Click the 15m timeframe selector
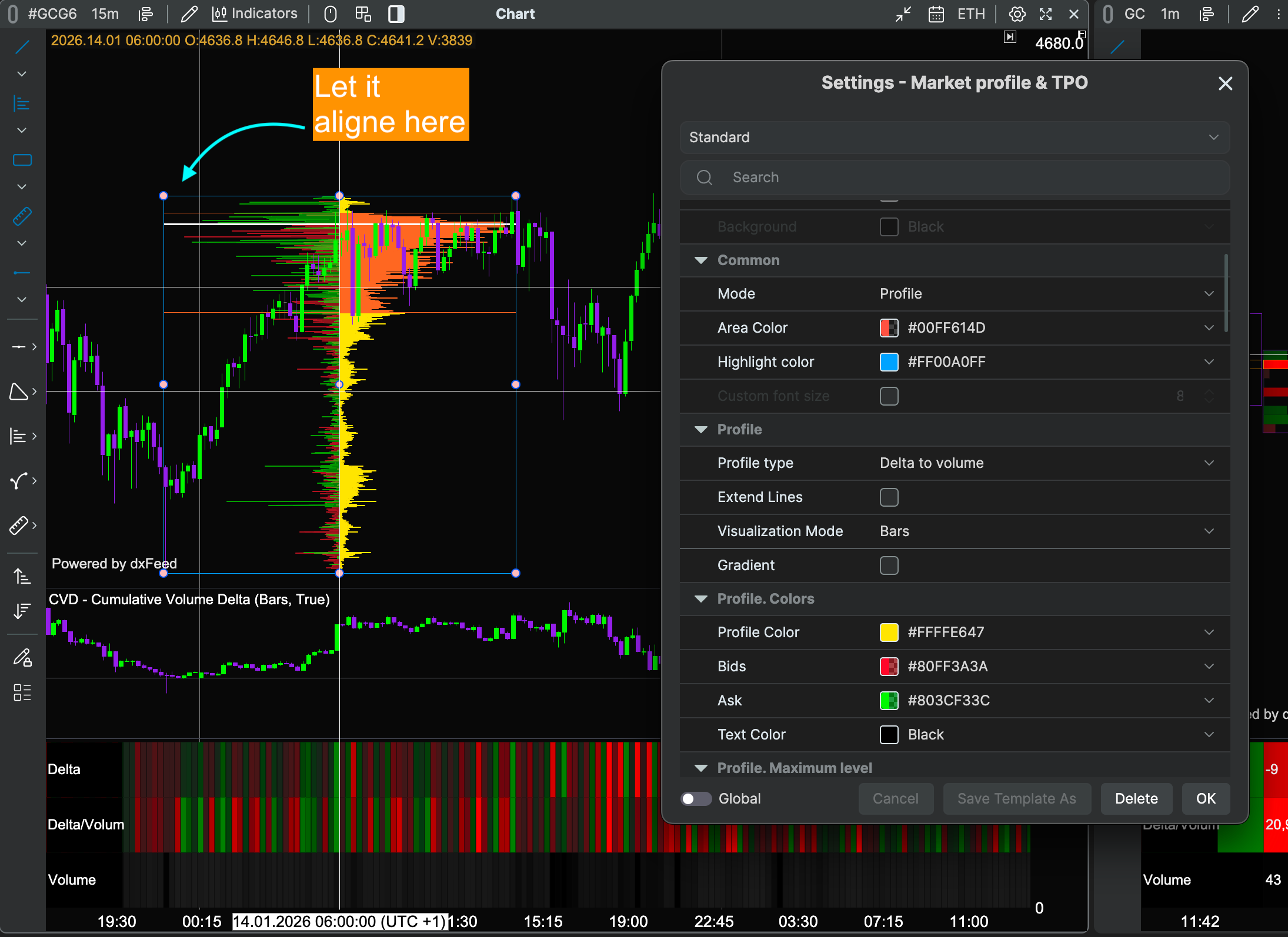The height and width of the screenshot is (937, 1288). click(105, 14)
